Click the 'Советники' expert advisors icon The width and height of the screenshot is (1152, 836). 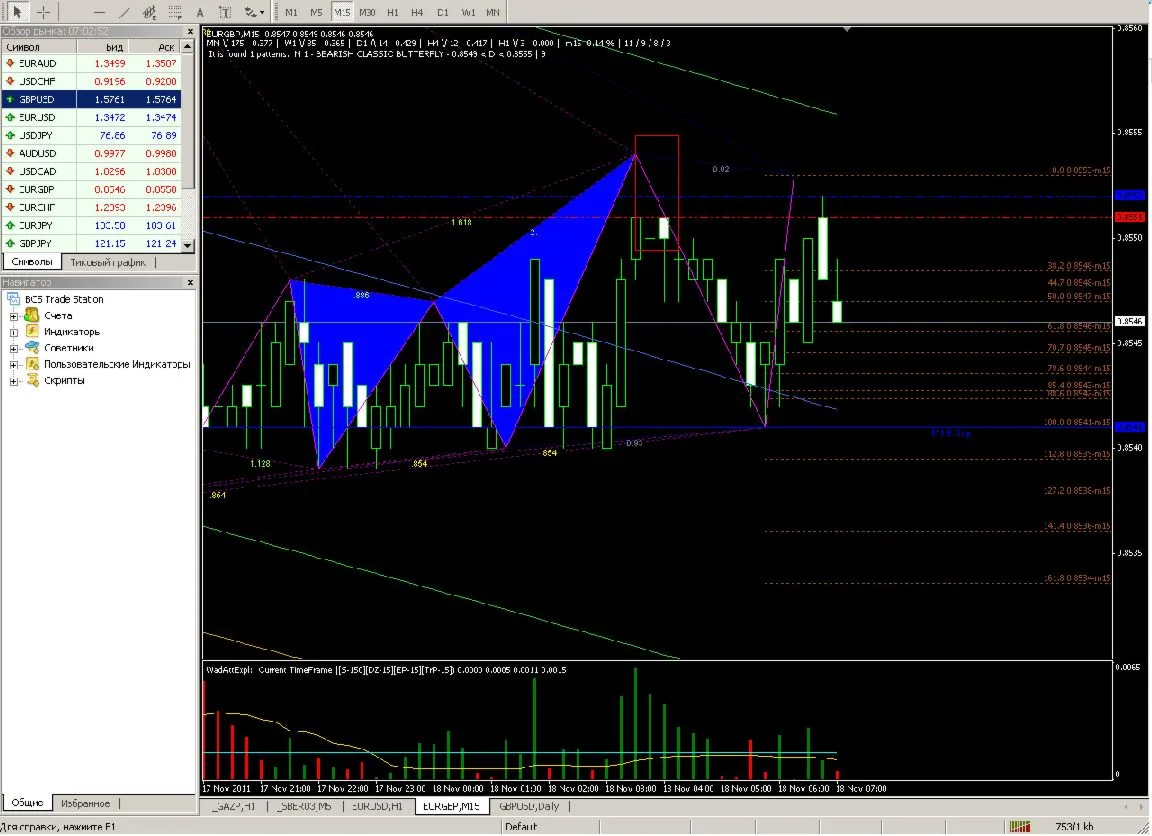(32, 347)
